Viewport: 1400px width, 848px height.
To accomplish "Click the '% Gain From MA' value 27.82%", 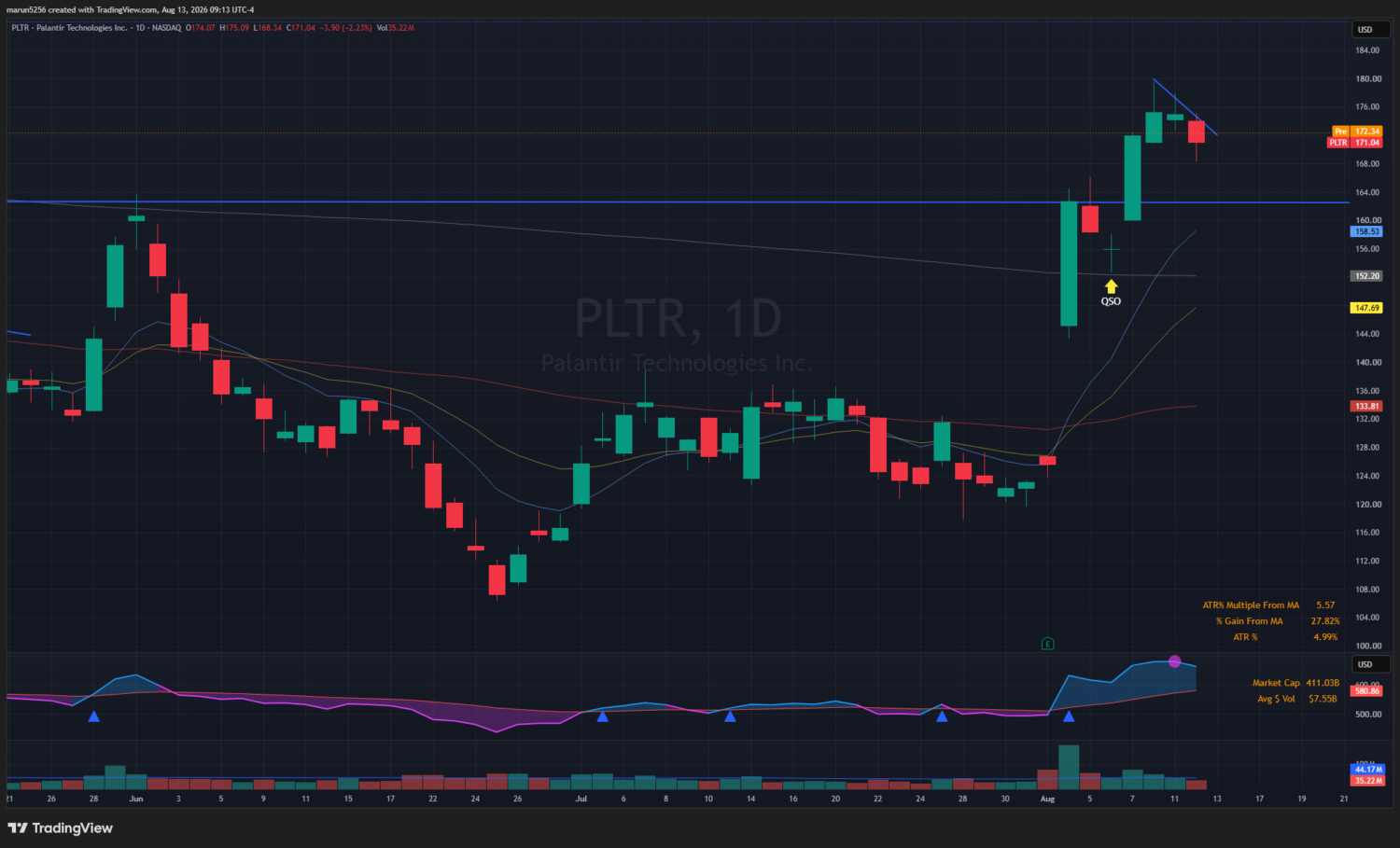I will point(1325,621).
